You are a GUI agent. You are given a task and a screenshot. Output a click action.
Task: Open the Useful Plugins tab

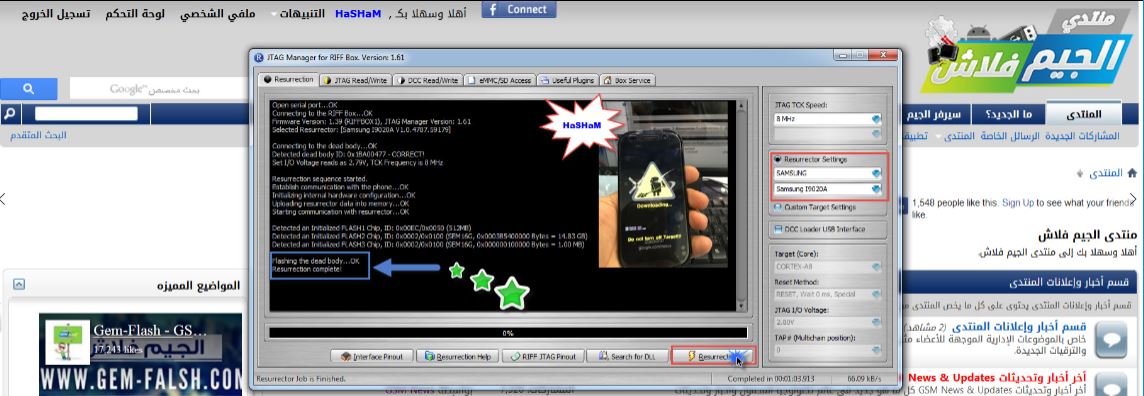pos(568,80)
